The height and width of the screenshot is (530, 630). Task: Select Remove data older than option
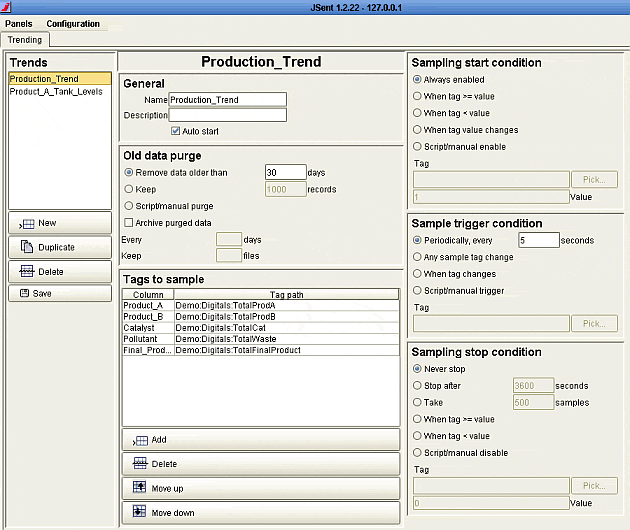129,172
